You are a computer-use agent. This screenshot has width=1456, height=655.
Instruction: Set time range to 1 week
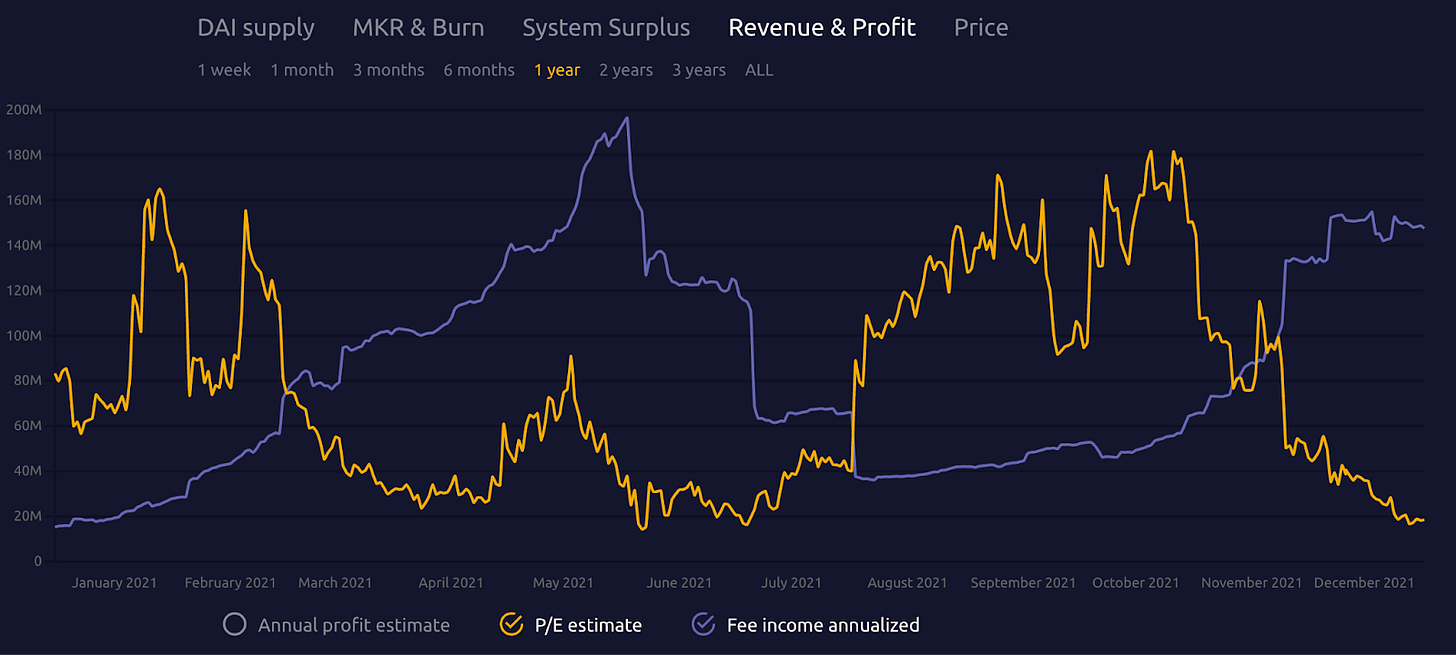[225, 70]
